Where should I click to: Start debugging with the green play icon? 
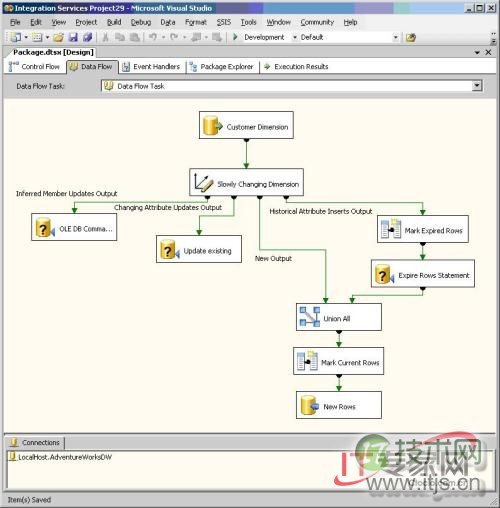235,37
